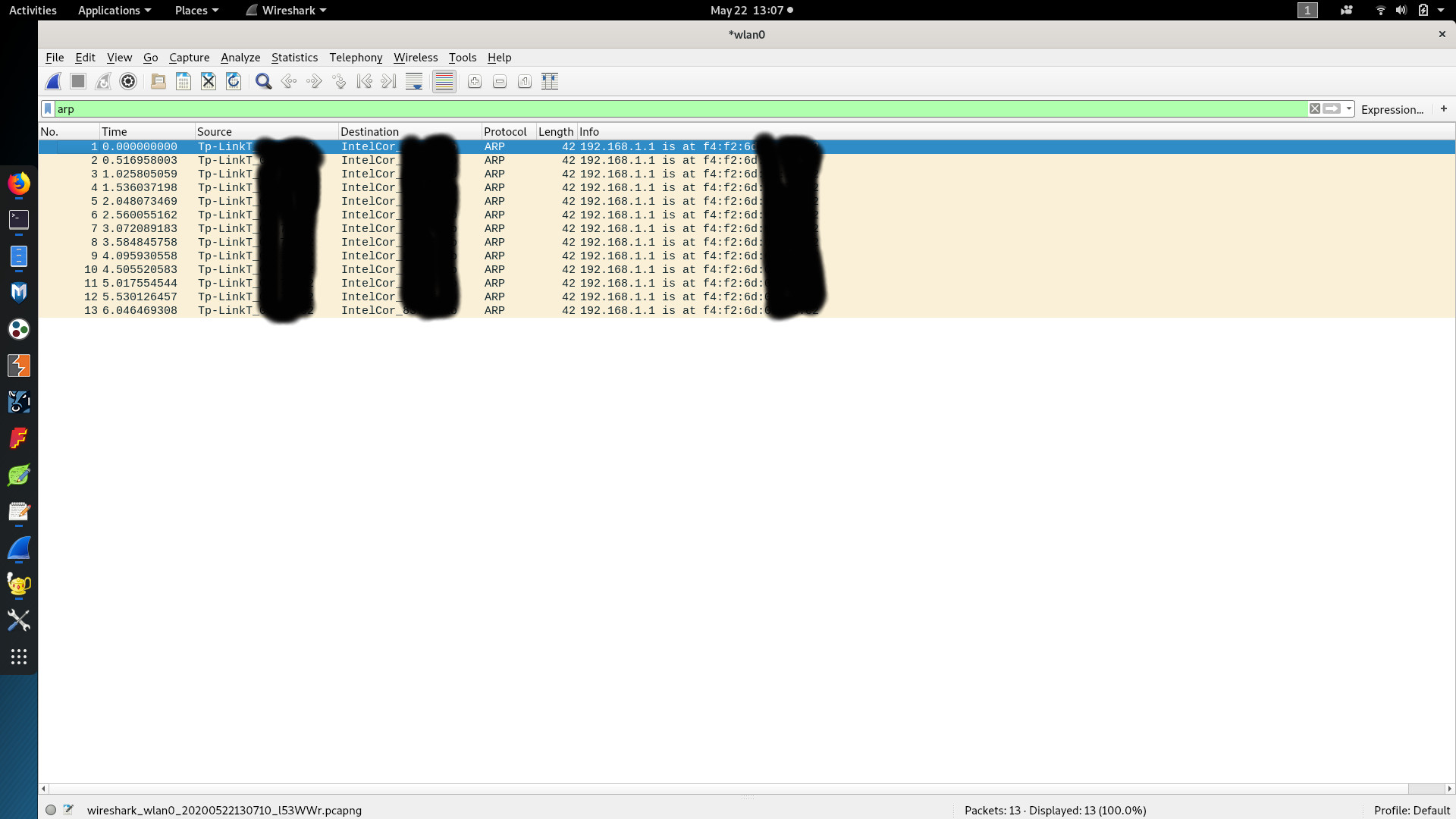Screen dimensions: 1456x819
Task: Toggle wireless network icon in system tray
Action: tap(1378, 10)
